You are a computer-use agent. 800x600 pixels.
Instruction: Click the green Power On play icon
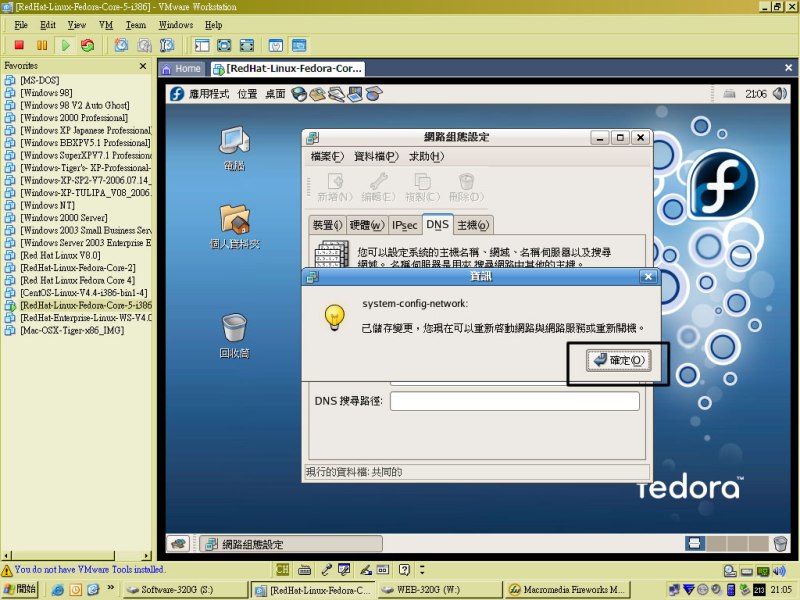coord(65,45)
